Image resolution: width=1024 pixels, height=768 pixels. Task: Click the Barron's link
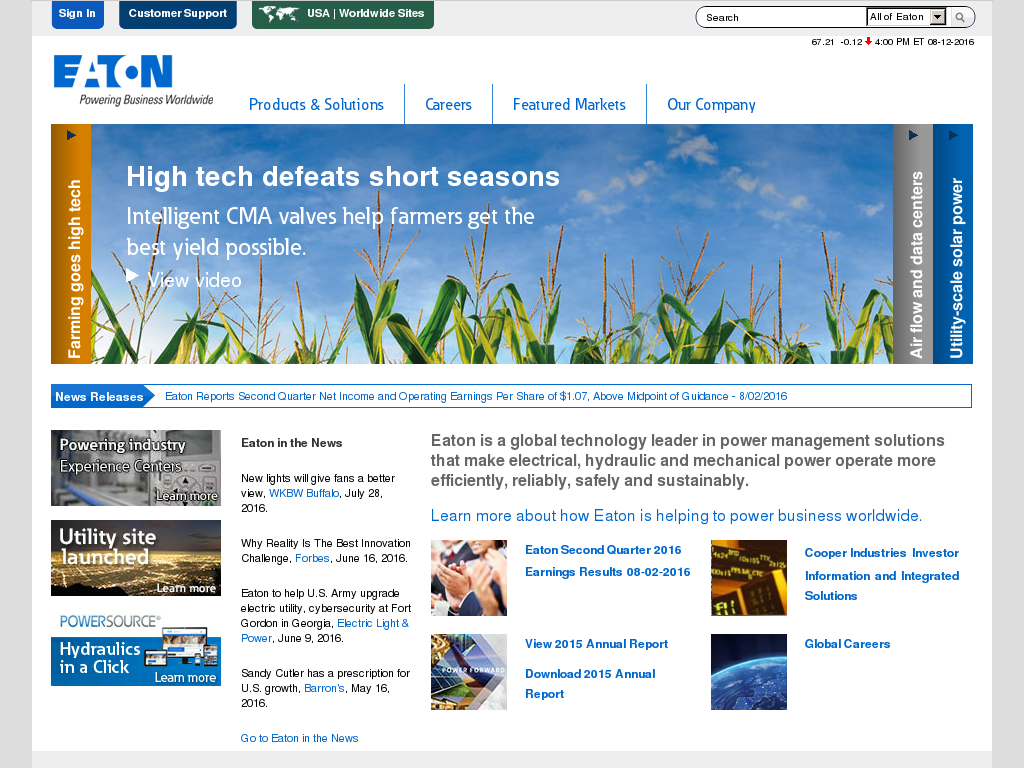[324, 688]
